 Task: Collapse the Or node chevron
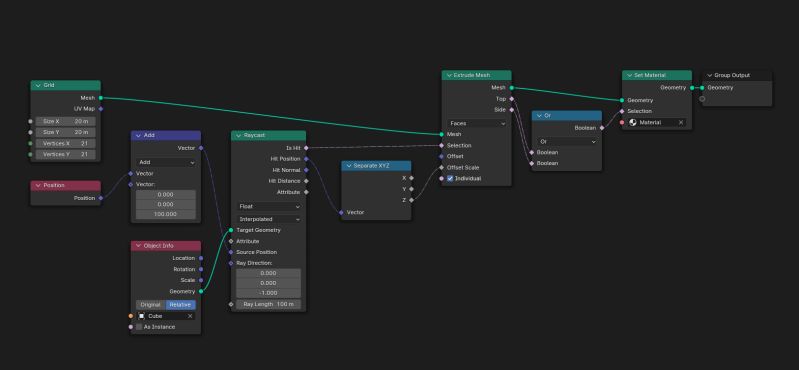(x=539, y=116)
